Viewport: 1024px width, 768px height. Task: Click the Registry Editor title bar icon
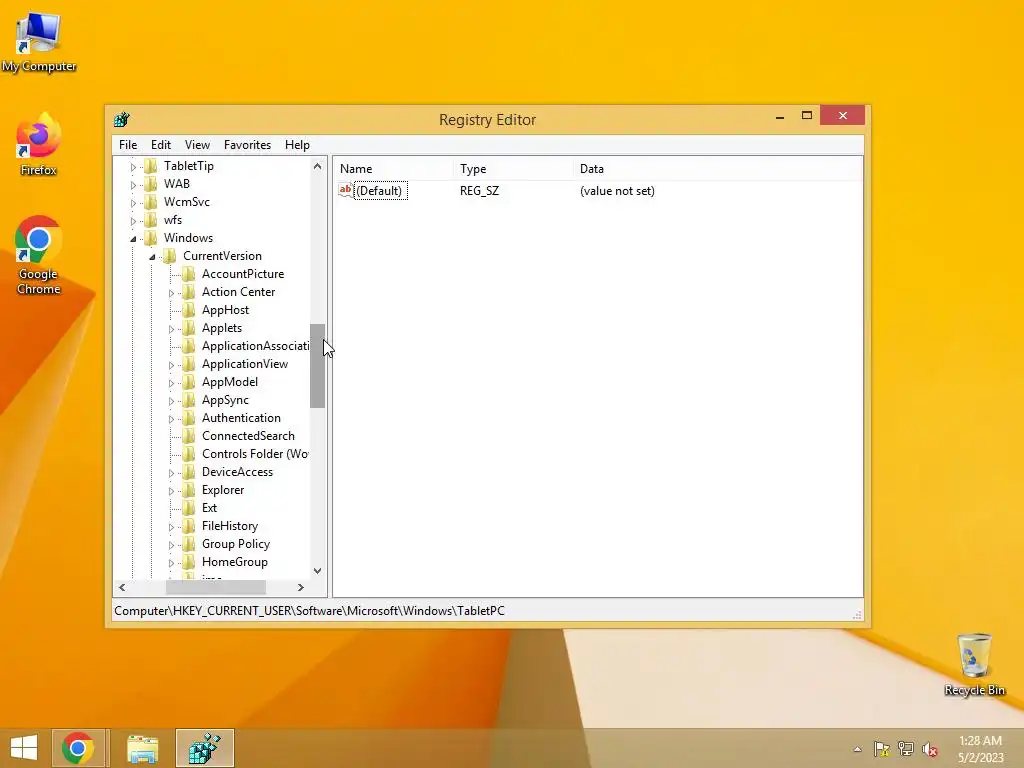121,120
